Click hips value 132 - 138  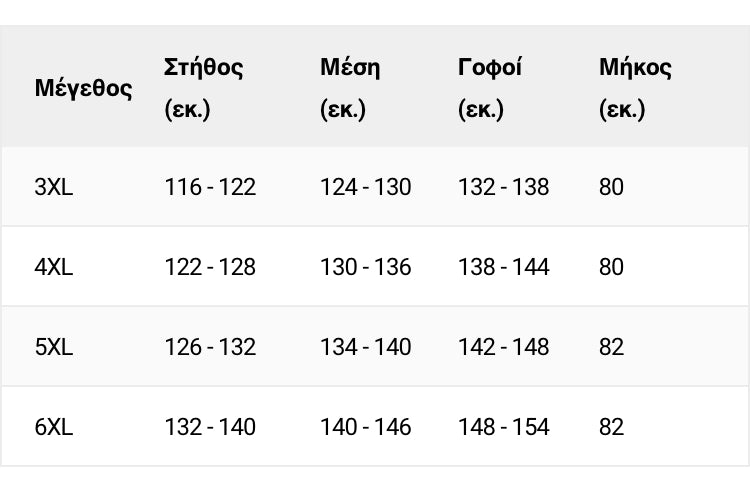(x=504, y=187)
